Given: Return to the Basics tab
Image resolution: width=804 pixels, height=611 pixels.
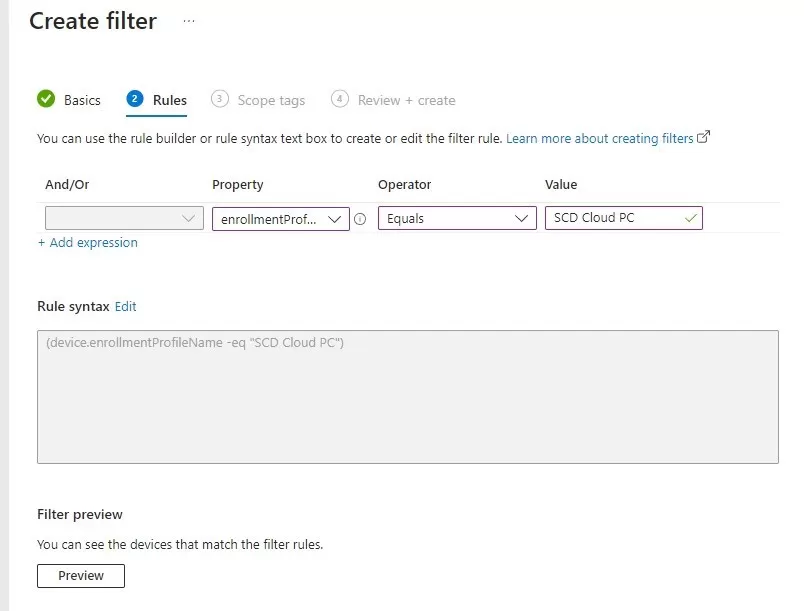Looking at the screenshot, I should point(78,100).
